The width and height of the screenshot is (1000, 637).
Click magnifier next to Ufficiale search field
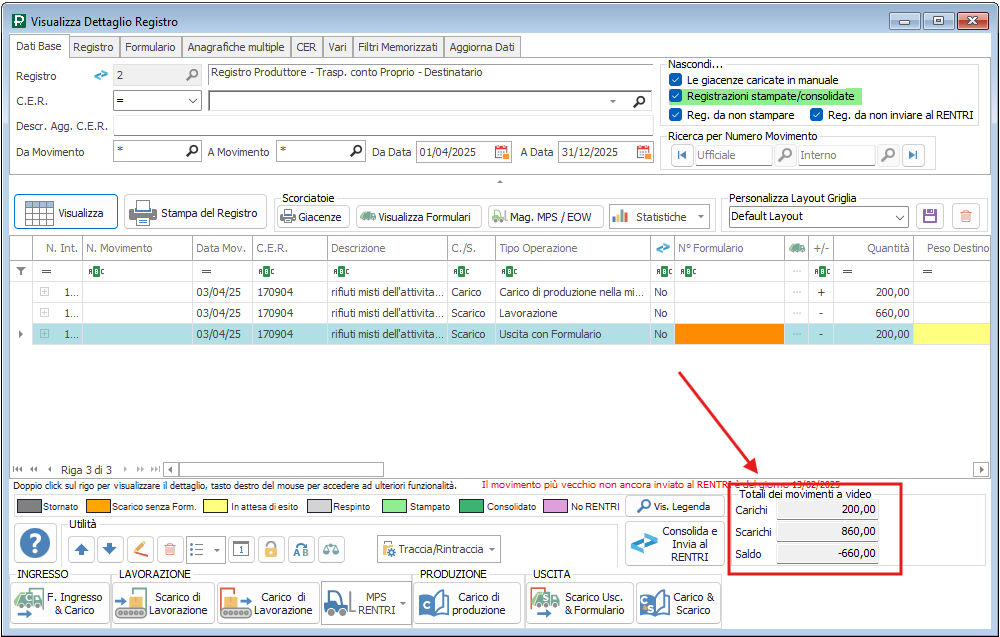[x=786, y=155]
